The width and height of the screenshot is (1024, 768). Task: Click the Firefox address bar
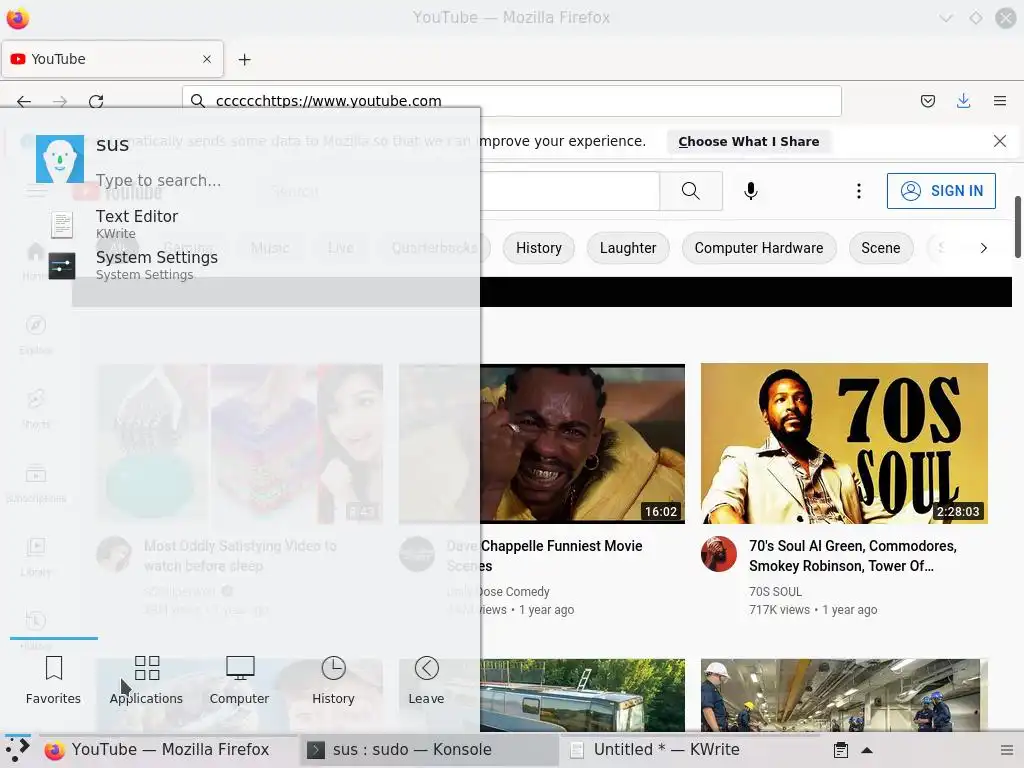click(511, 101)
